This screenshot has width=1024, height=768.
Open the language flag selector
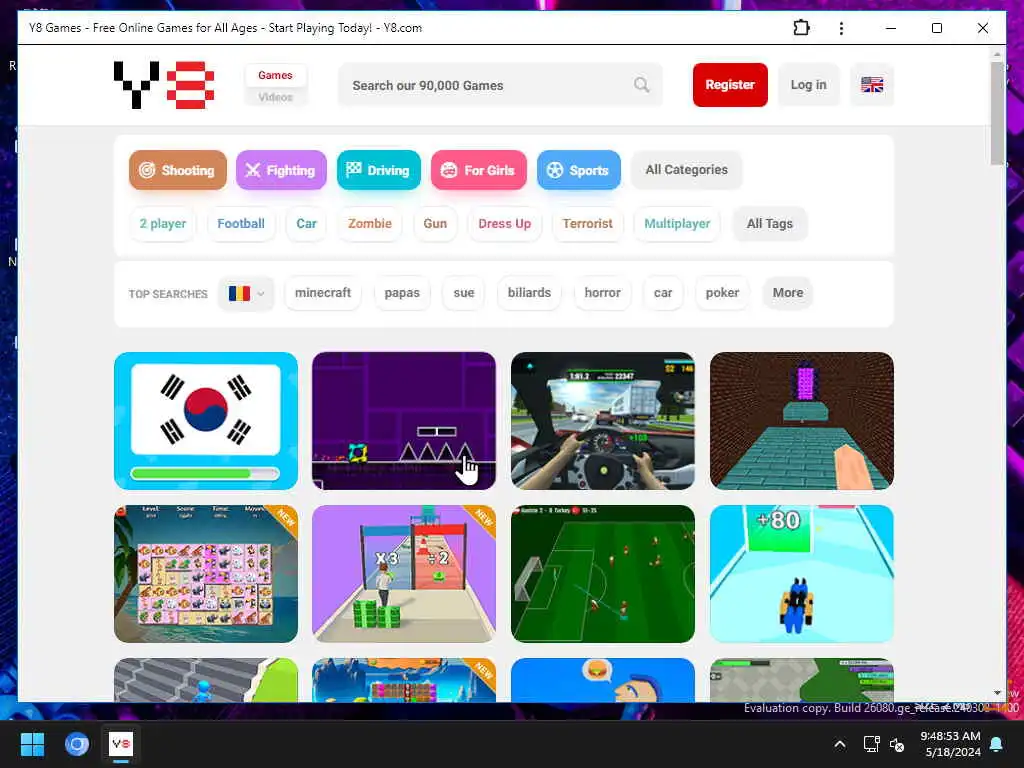point(872,85)
